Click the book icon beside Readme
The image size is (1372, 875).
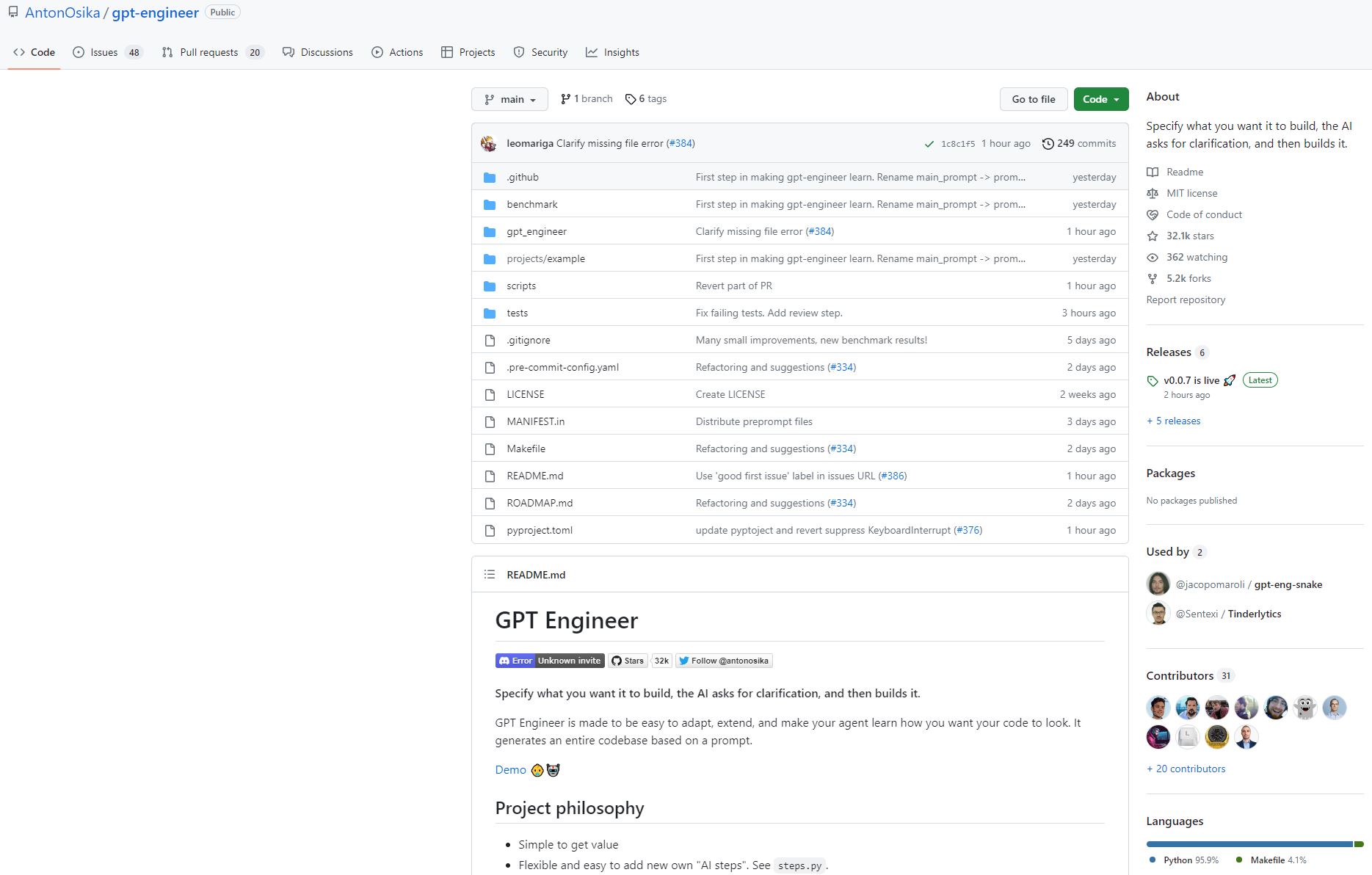point(1153,172)
